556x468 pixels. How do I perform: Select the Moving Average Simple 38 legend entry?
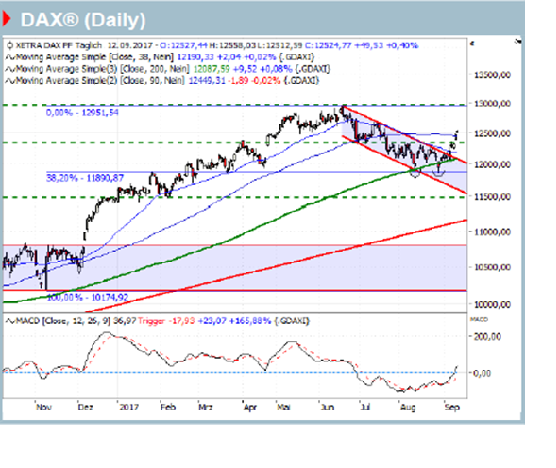[x=95, y=57]
